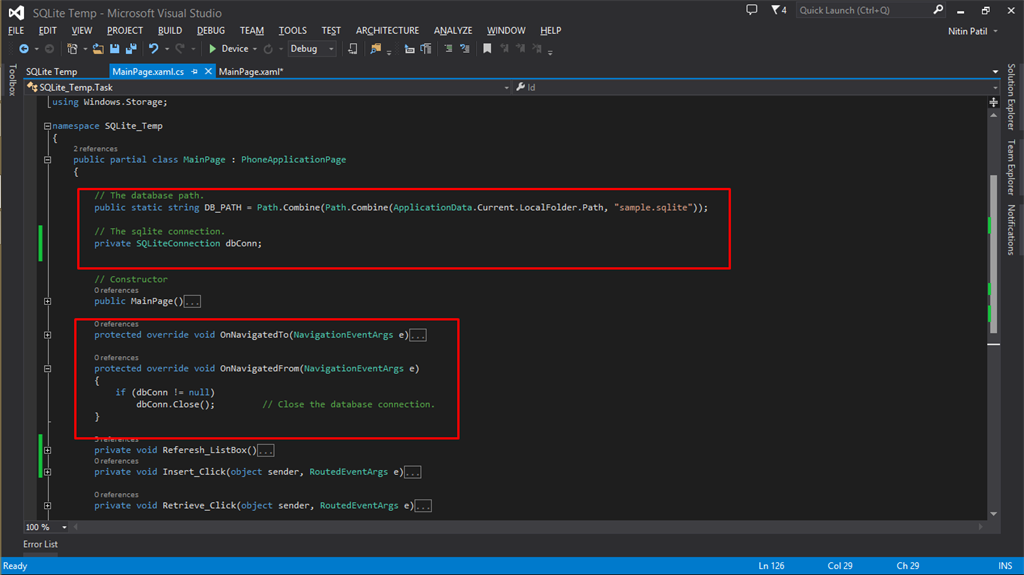The image size is (1024, 575).
Task: Open the notifications flag icon
Action: (778, 10)
